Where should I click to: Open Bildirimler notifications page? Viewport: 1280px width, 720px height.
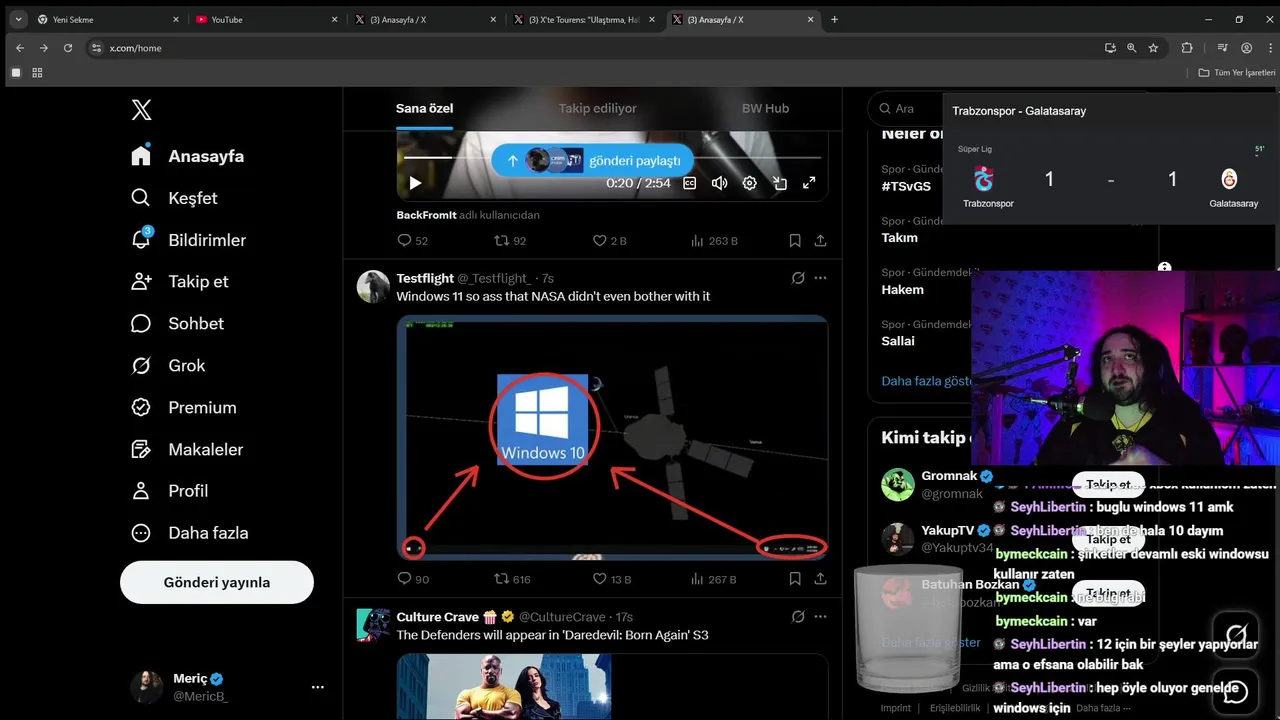[188, 240]
